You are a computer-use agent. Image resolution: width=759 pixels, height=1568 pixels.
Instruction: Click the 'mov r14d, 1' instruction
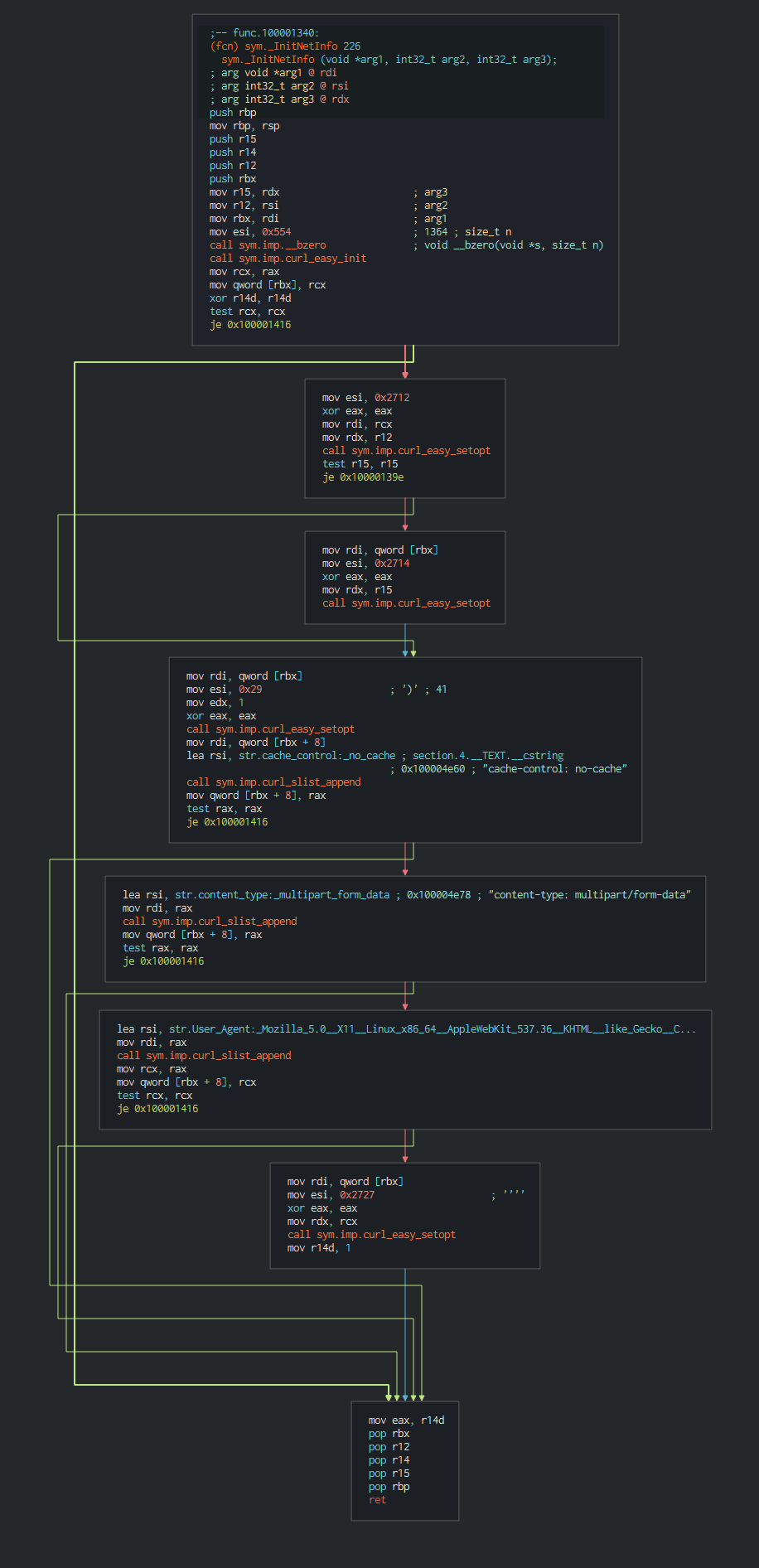[x=319, y=1248]
